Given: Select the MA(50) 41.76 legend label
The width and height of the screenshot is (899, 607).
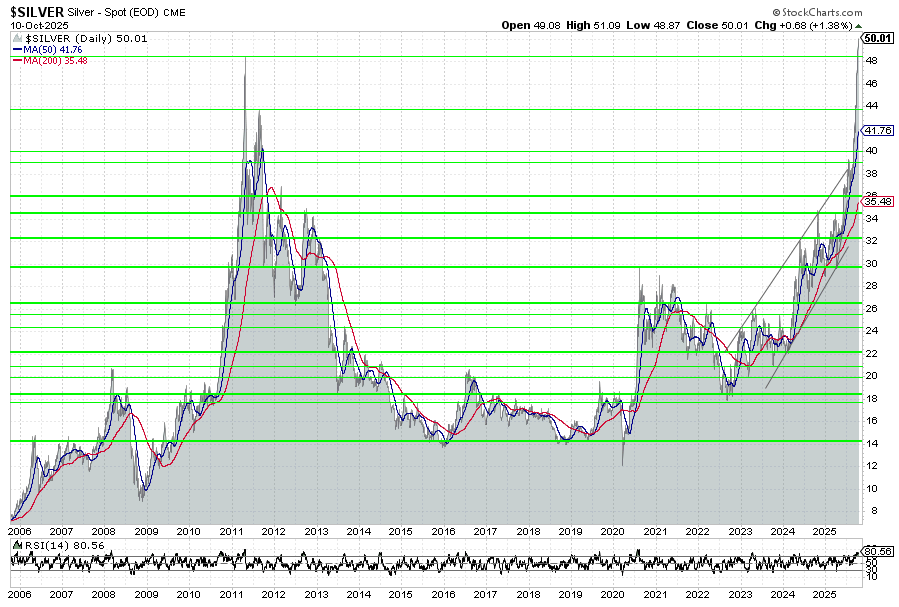Looking at the screenshot, I should [x=49, y=48].
